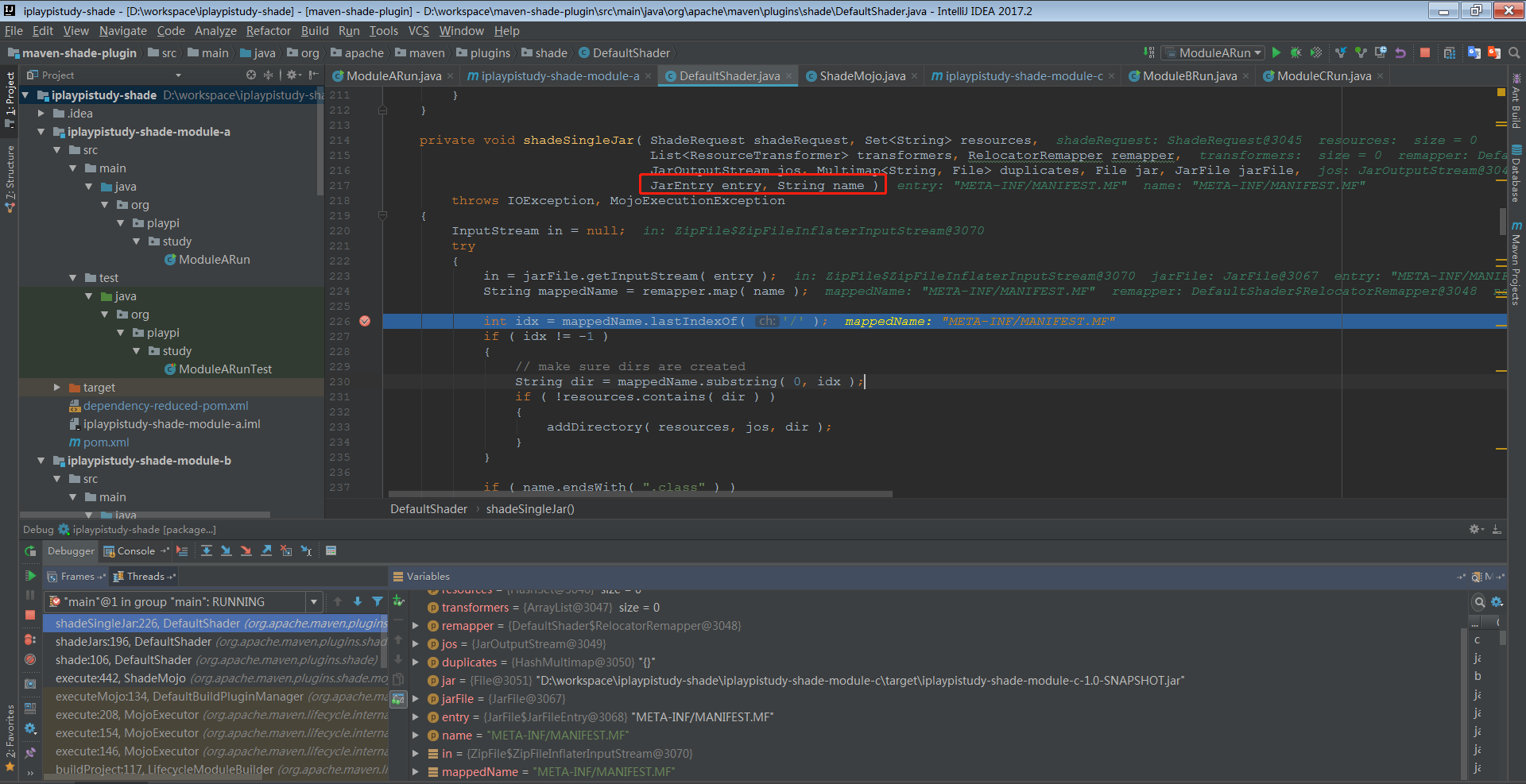The image size is (1526, 784).
Task: Switch to the Threads tab
Action: click(x=145, y=577)
